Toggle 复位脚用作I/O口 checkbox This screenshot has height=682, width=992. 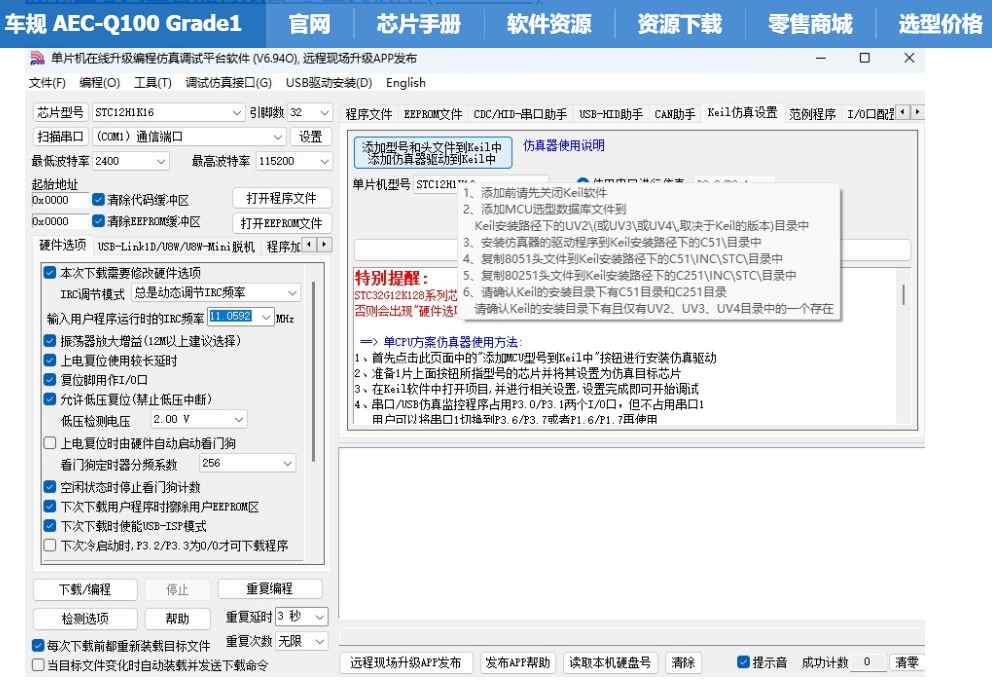(50, 380)
